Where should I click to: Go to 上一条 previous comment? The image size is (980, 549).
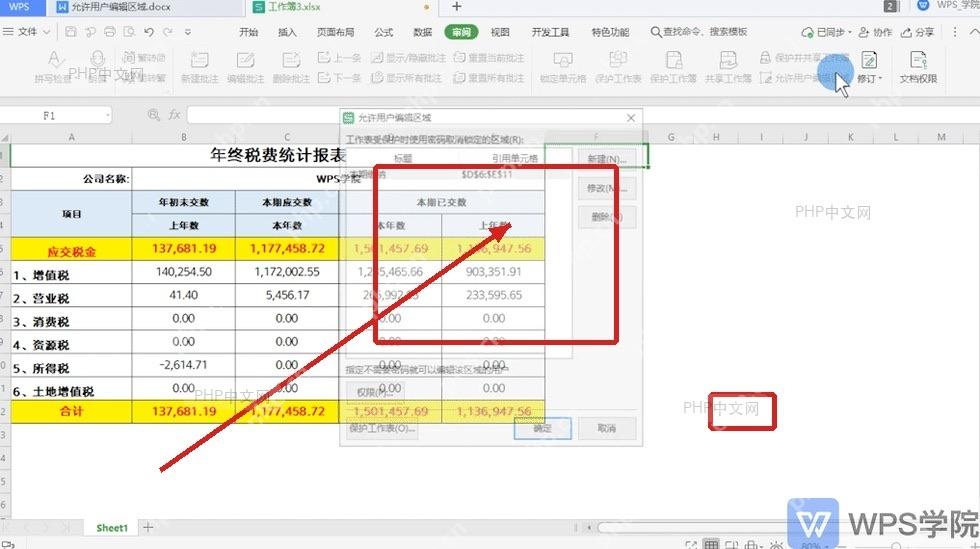pos(339,58)
